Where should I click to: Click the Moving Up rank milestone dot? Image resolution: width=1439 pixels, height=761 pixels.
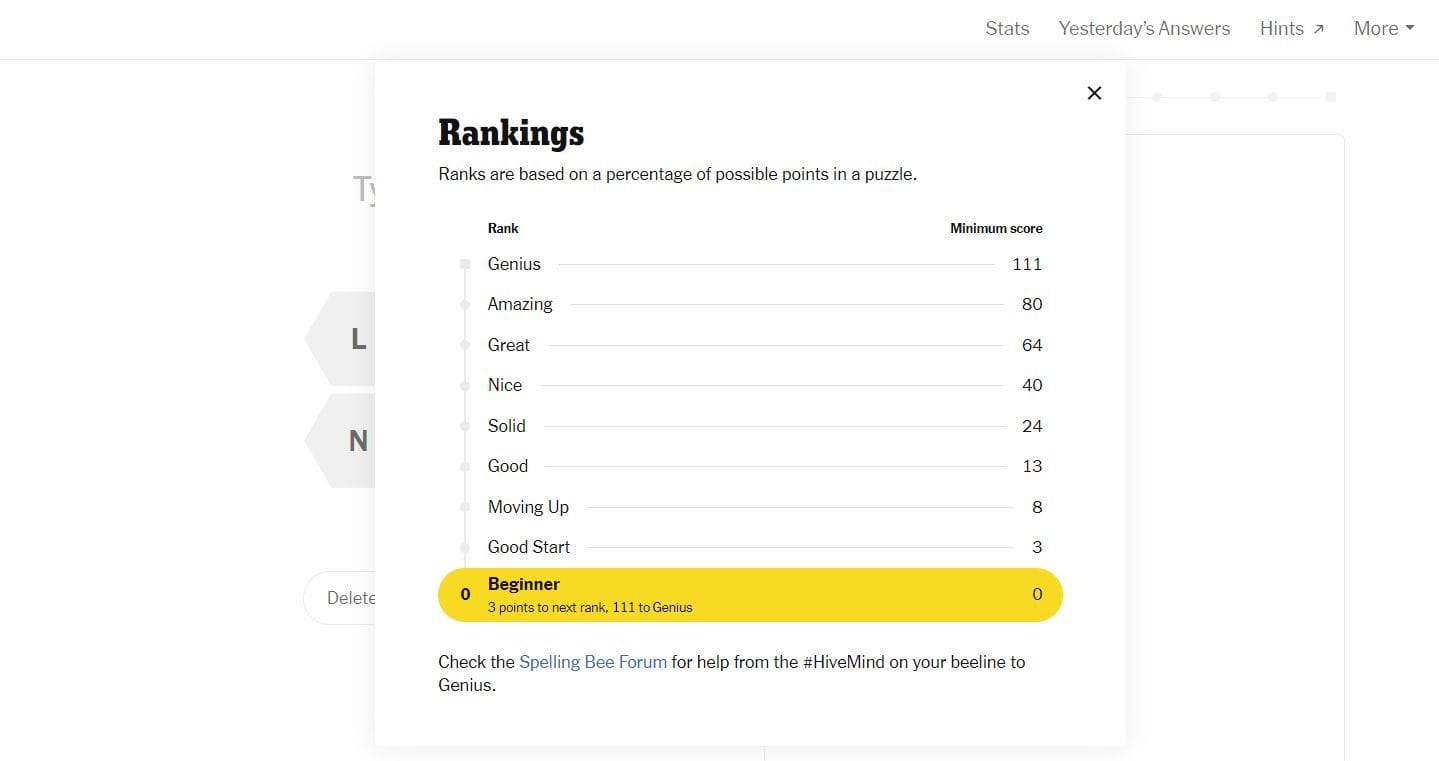coord(464,507)
